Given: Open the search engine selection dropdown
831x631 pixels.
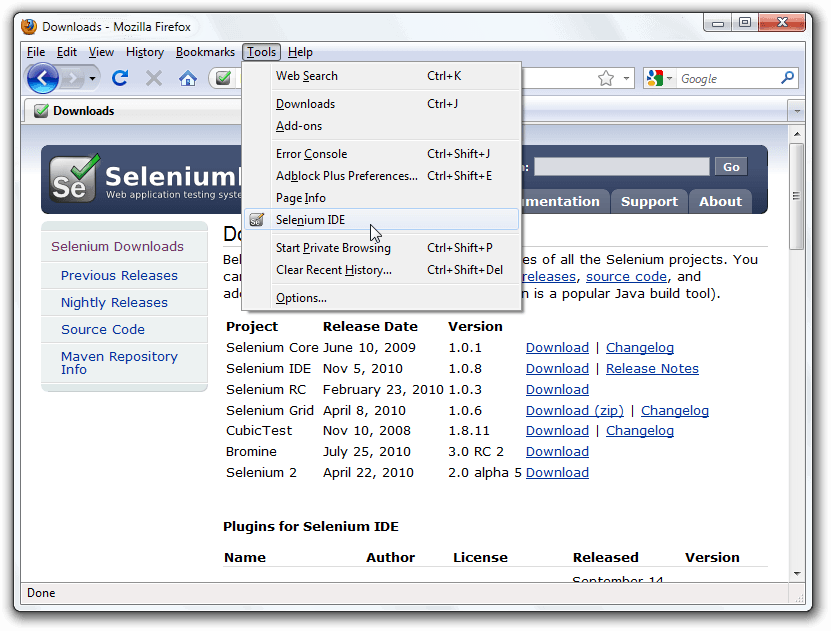Looking at the screenshot, I should (x=669, y=76).
